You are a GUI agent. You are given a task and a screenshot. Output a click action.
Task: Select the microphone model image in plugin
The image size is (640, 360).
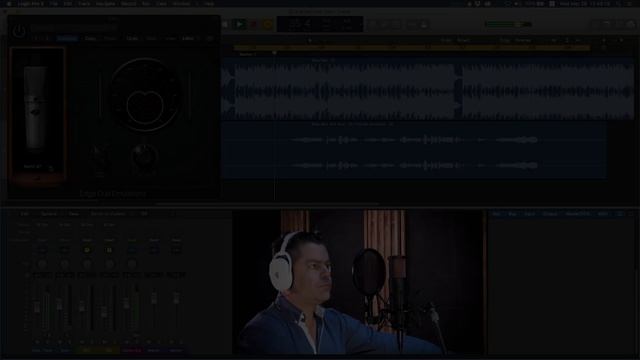(x=37, y=109)
